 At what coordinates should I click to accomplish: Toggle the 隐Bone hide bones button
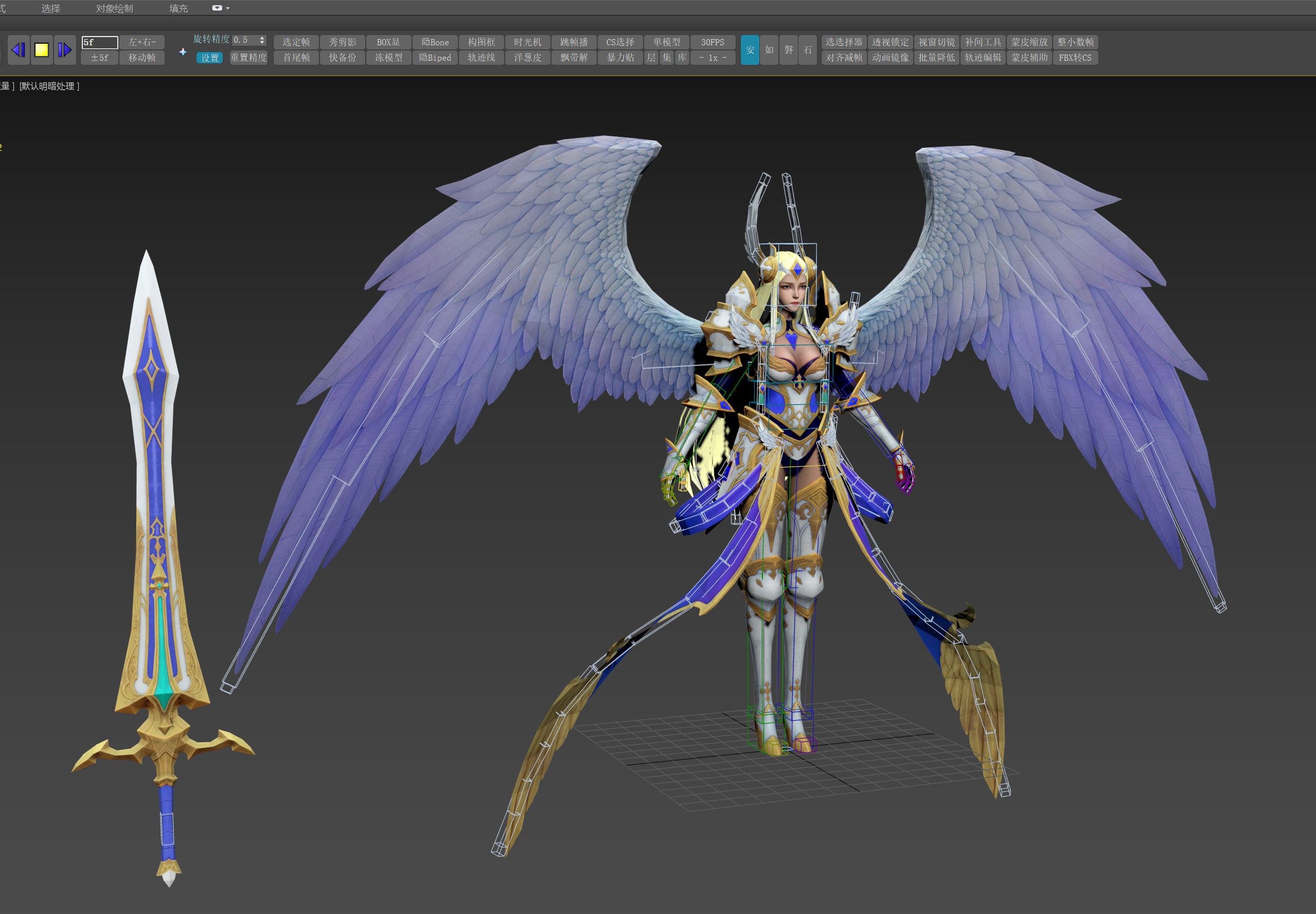(435, 42)
